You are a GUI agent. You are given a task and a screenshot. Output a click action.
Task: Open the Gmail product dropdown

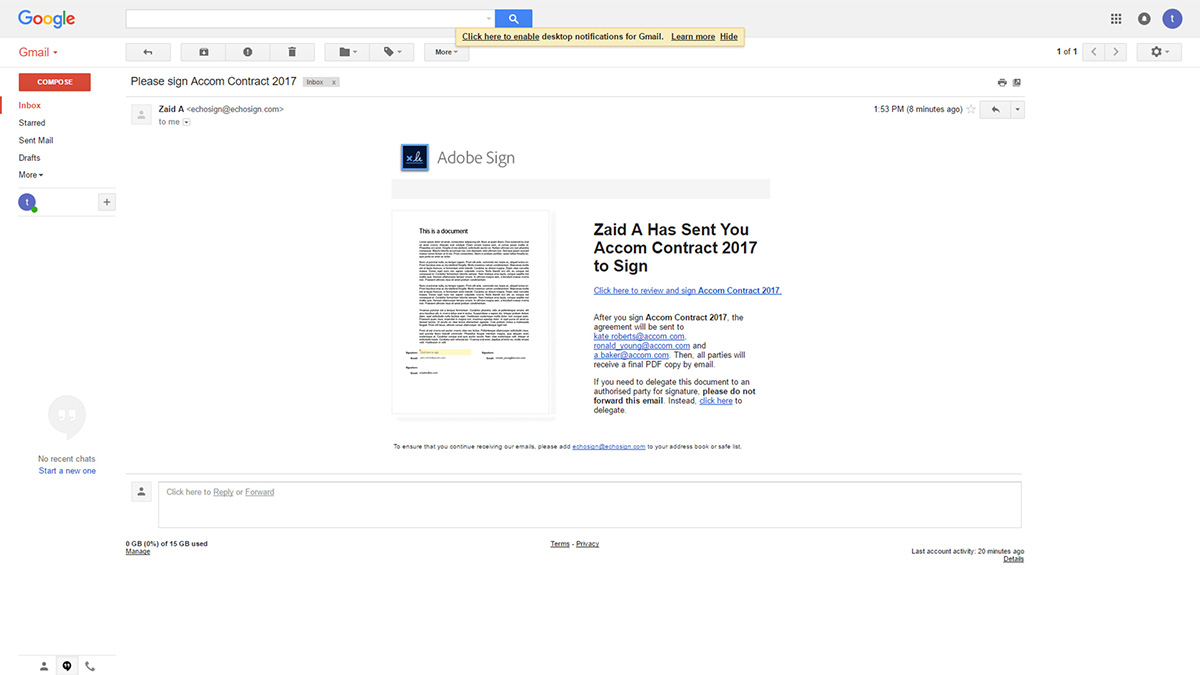[39, 52]
